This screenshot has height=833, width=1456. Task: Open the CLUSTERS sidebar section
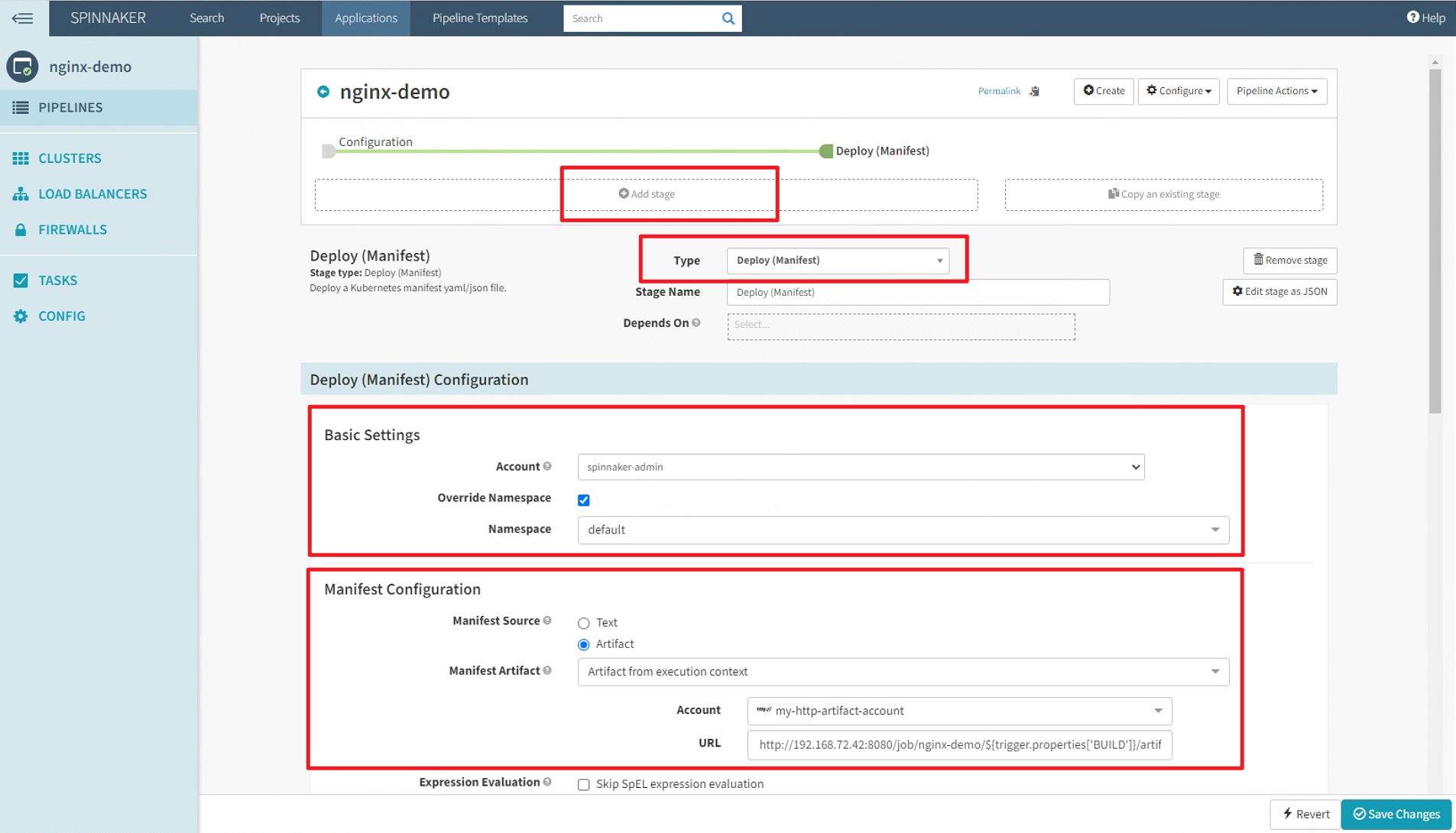70,158
